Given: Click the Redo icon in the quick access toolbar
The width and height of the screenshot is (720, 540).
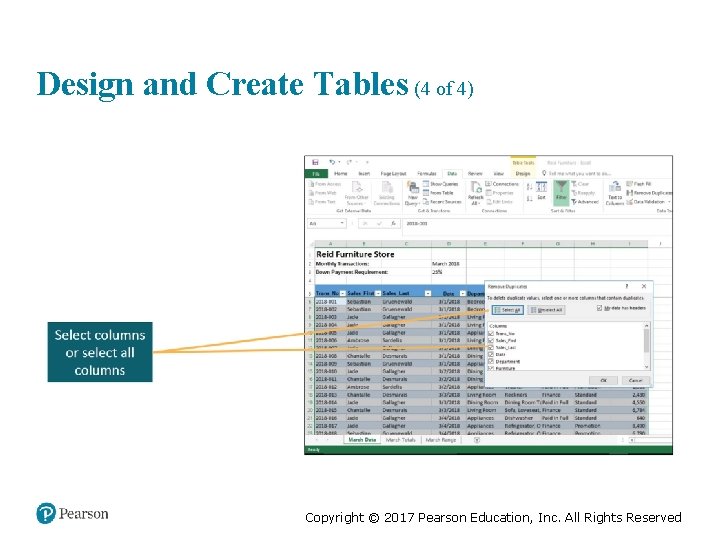Looking at the screenshot, I should tap(349, 162).
